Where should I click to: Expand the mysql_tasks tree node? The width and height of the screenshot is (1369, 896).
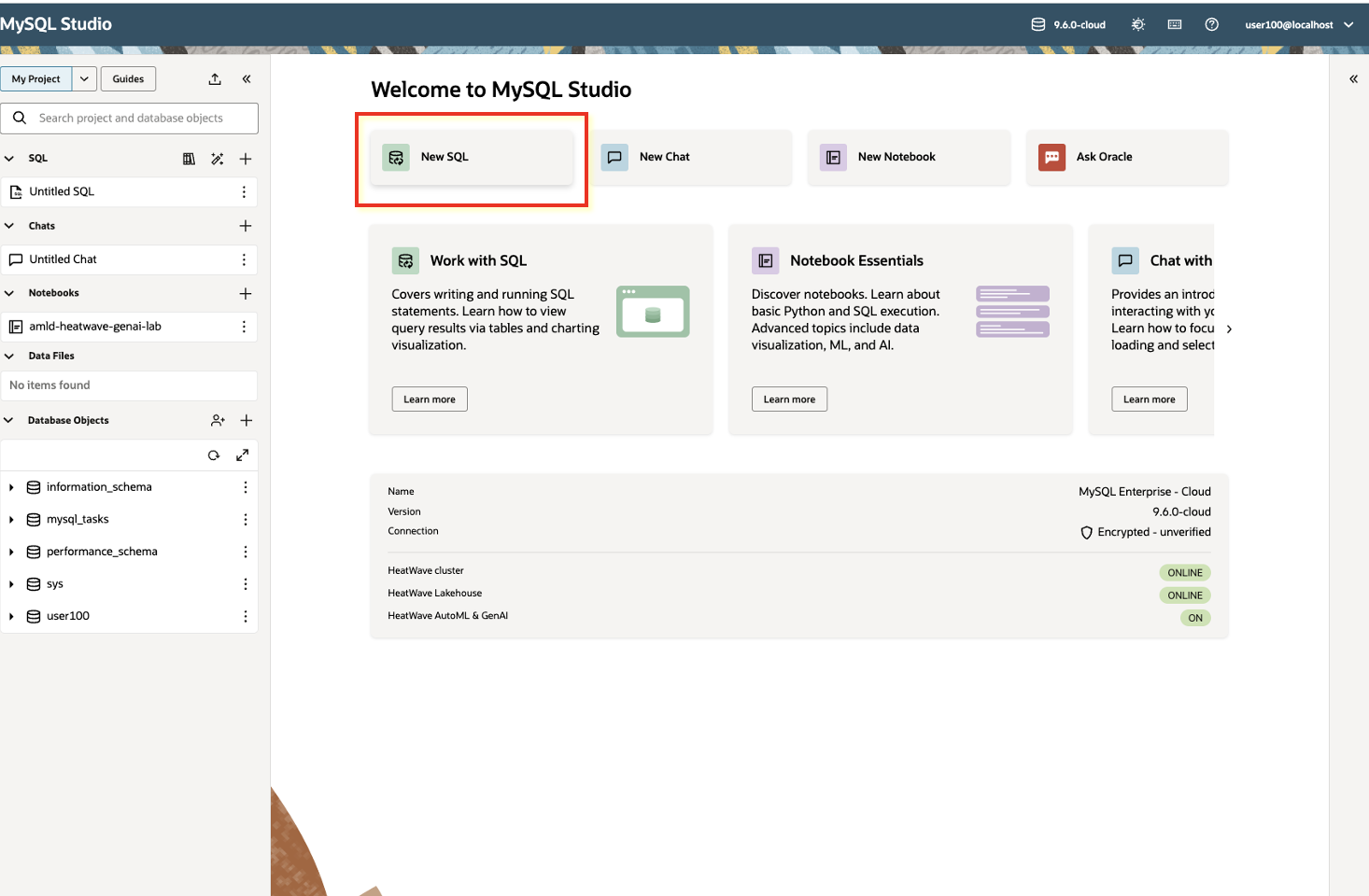point(11,520)
